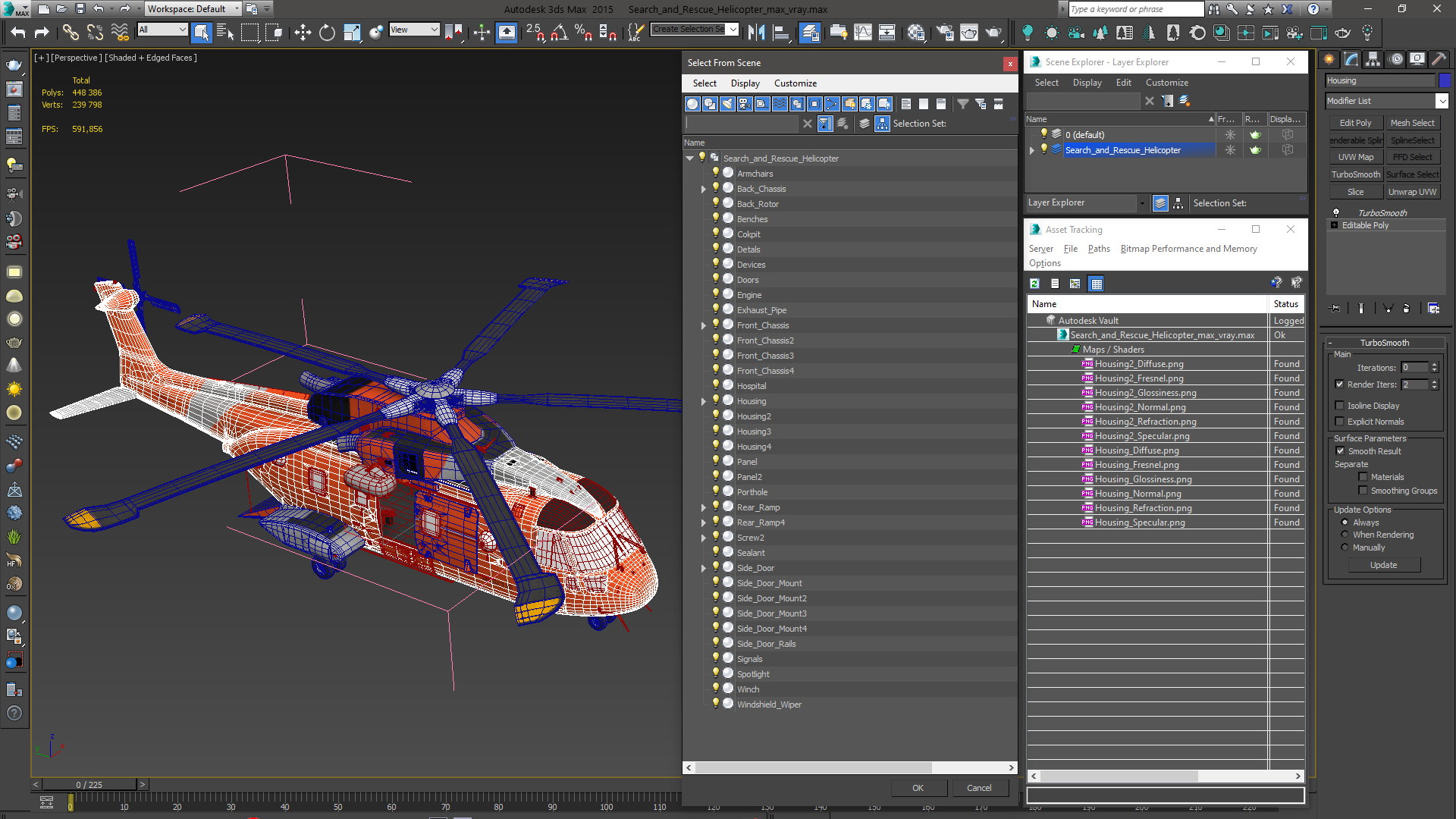The image size is (1456, 819).
Task: Click the Render Setup teapot icon
Action: point(945,33)
